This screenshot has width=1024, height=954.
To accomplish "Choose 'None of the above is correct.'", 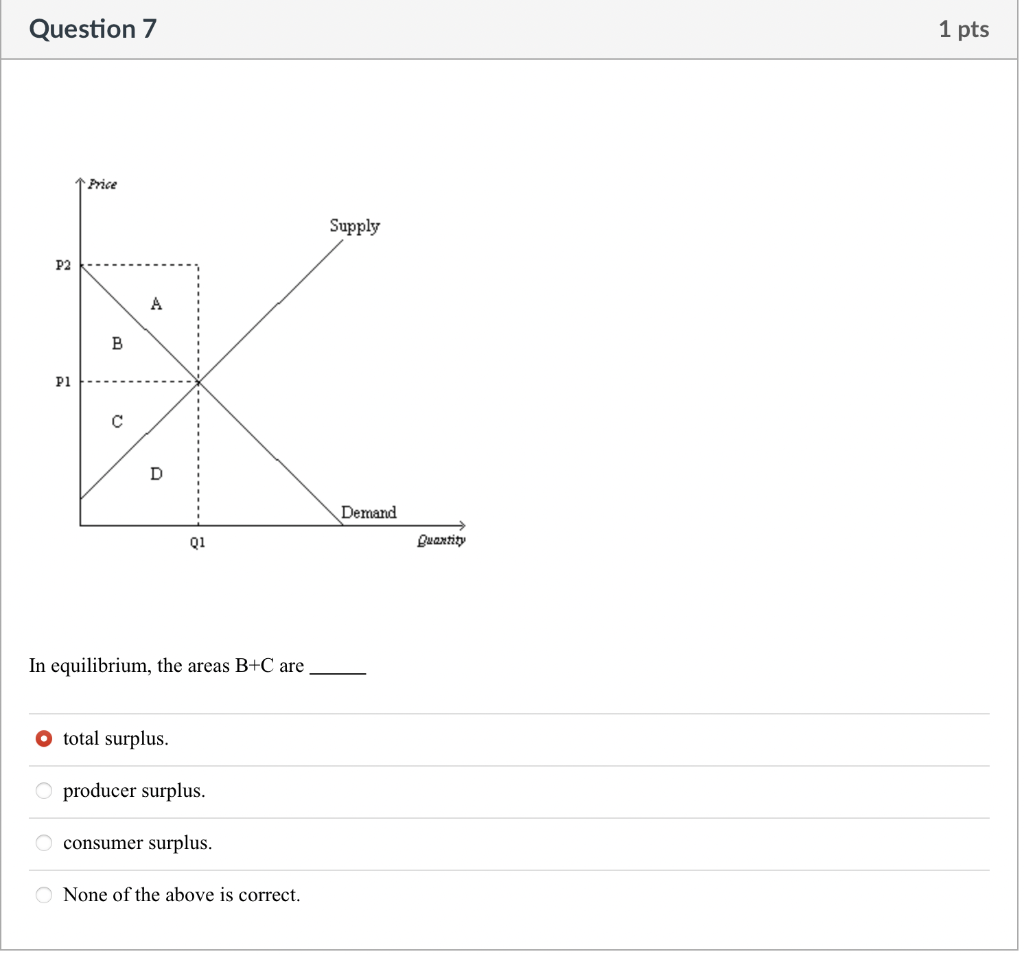I will (44, 894).
